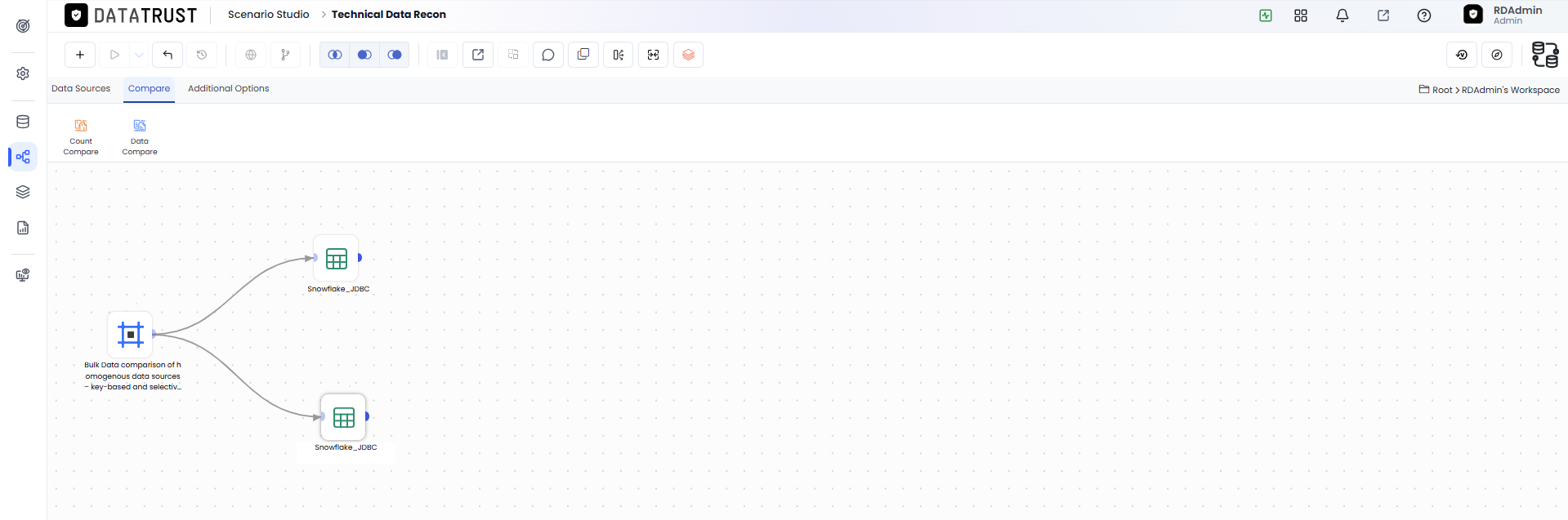Open the database icon in sidebar
The image size is (1568, 520).
23,122
